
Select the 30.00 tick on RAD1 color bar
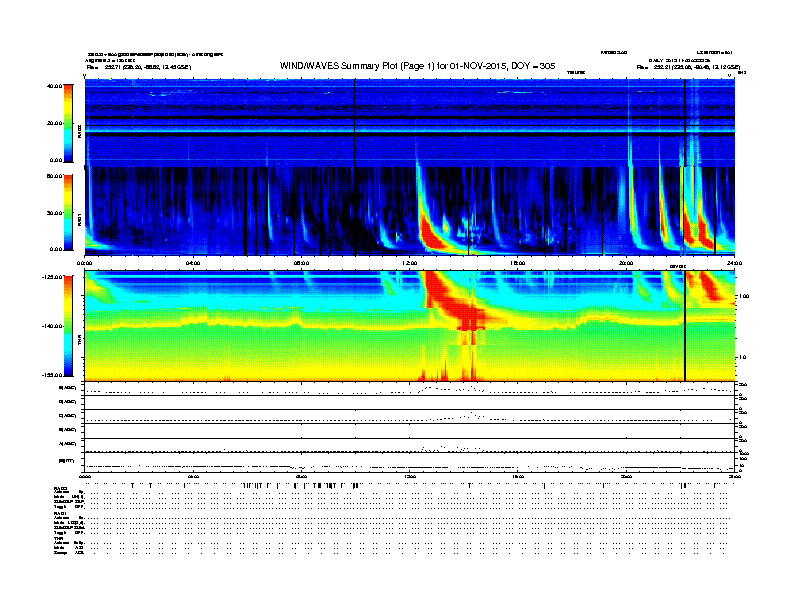click(55, 213)
